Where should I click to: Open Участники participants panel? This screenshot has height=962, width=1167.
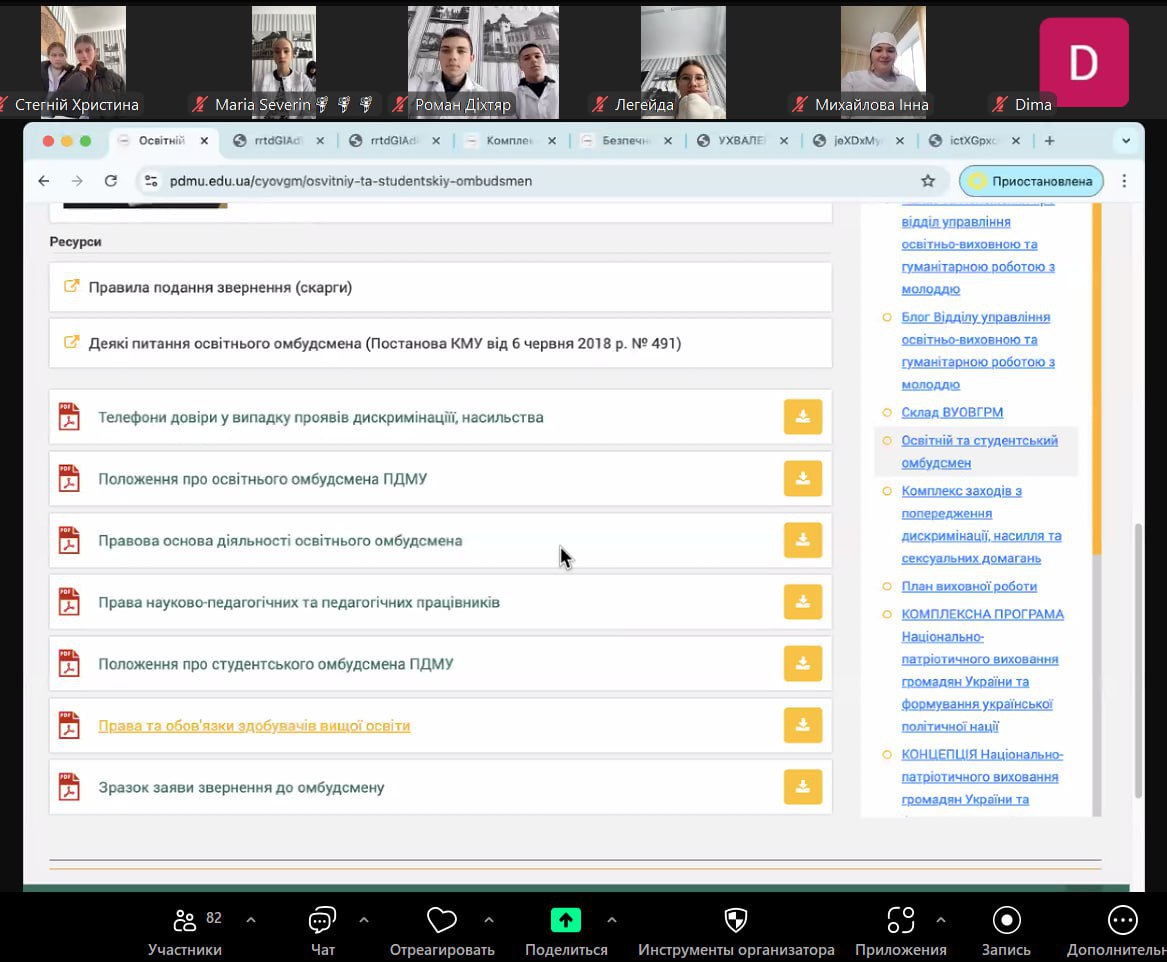(185, 920)
